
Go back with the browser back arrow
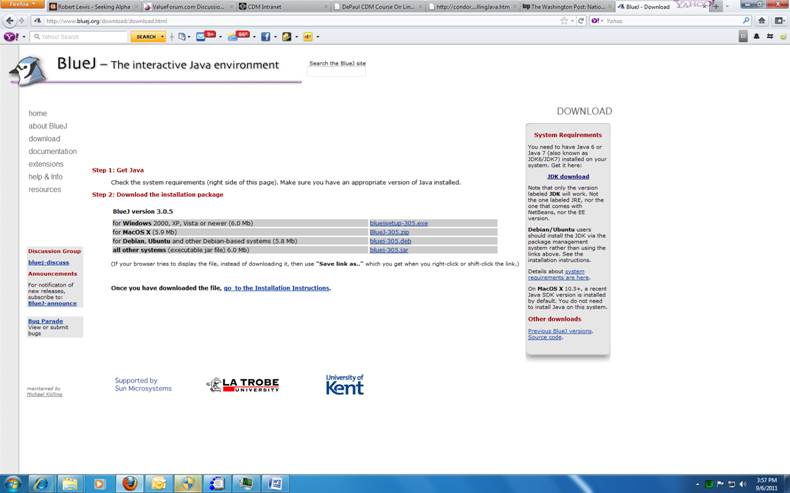click(10, 21)
